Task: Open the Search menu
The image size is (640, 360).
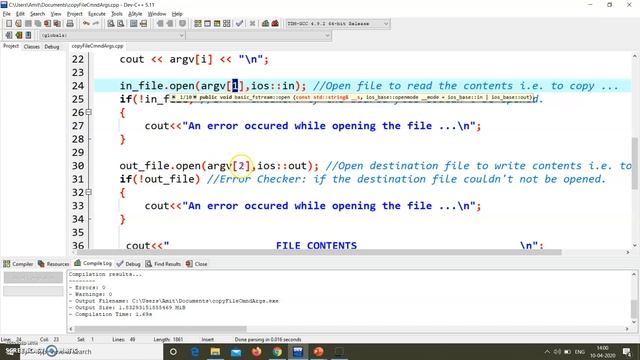Action: [x=37, y=14]
